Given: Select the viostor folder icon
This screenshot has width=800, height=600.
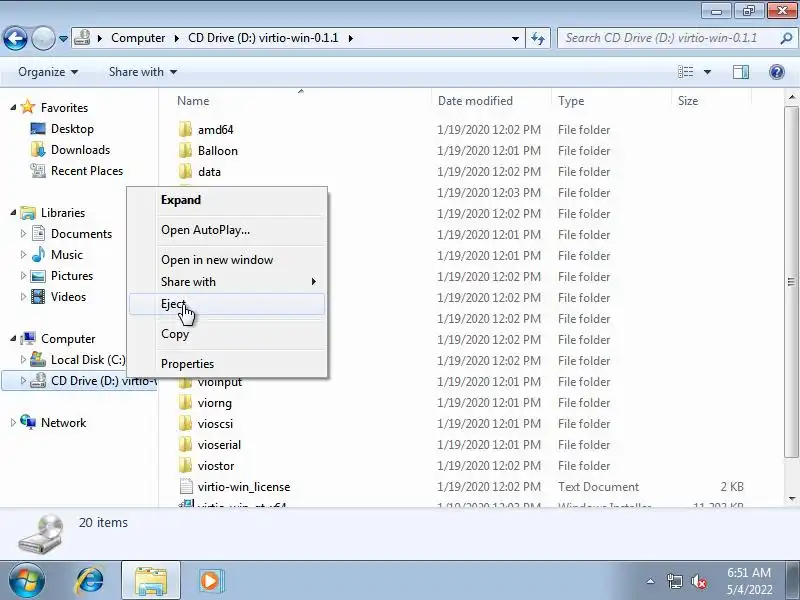Looking at the screenshot, I should [x=185, y=465].
